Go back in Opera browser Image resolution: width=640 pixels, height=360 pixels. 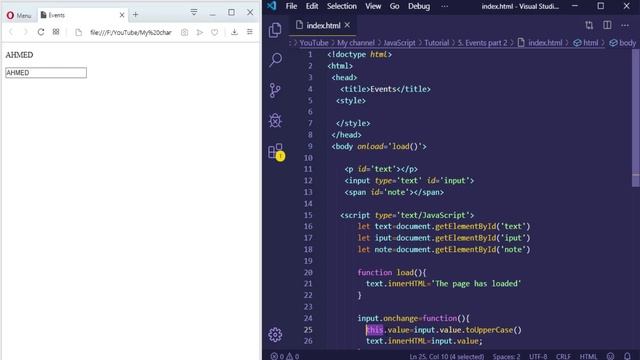click(x=11, y=32)
